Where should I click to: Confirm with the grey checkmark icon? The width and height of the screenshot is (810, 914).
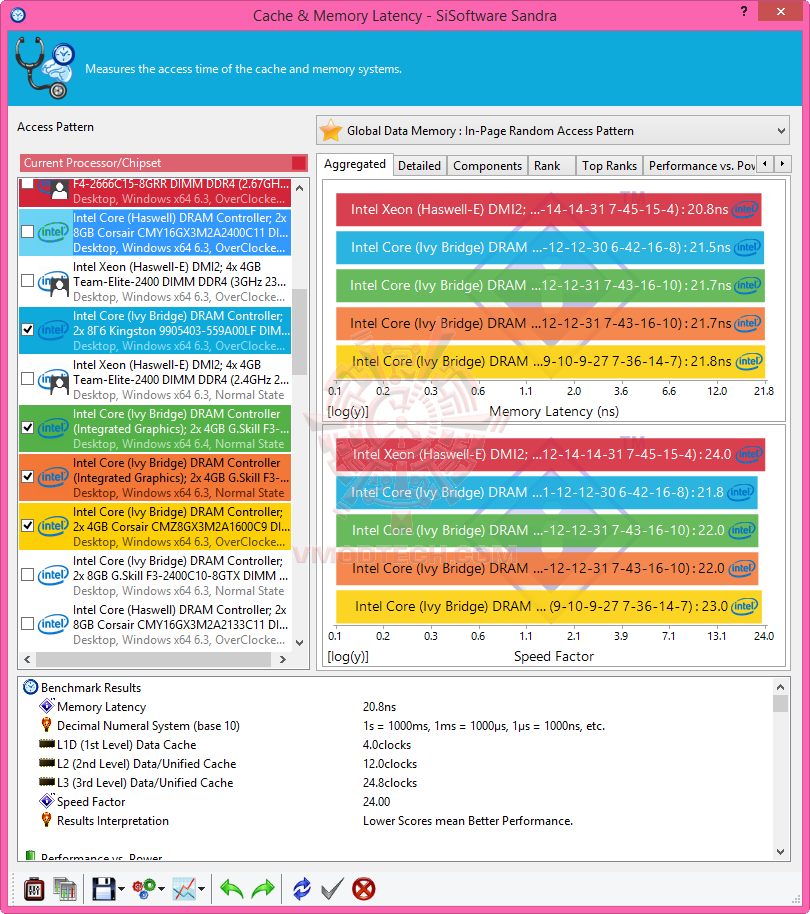(x=332, y=889)
